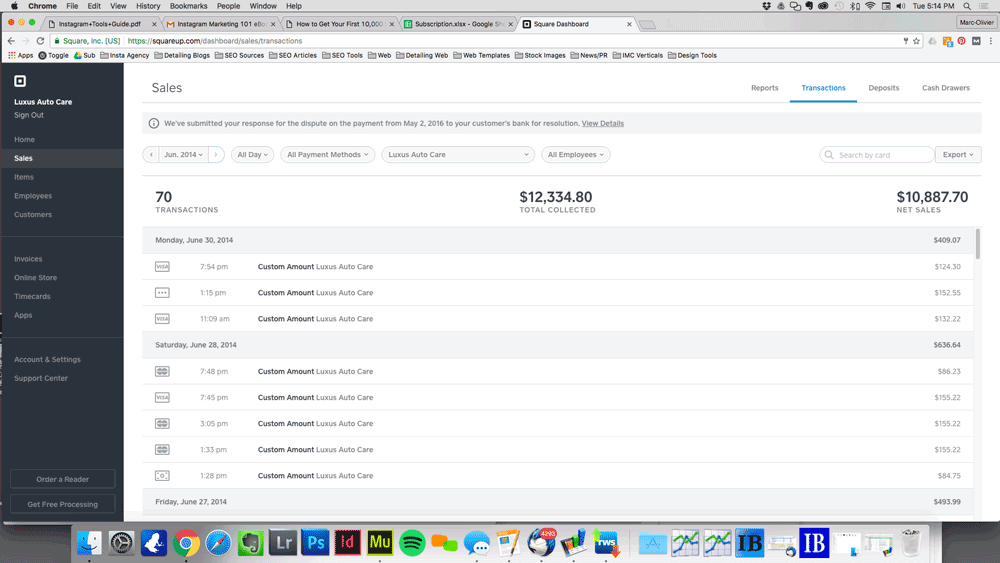Click the card icon beside the 7:48 pm transaction
The height and width of the screenshot is (563, 1000).
(162, 371)
